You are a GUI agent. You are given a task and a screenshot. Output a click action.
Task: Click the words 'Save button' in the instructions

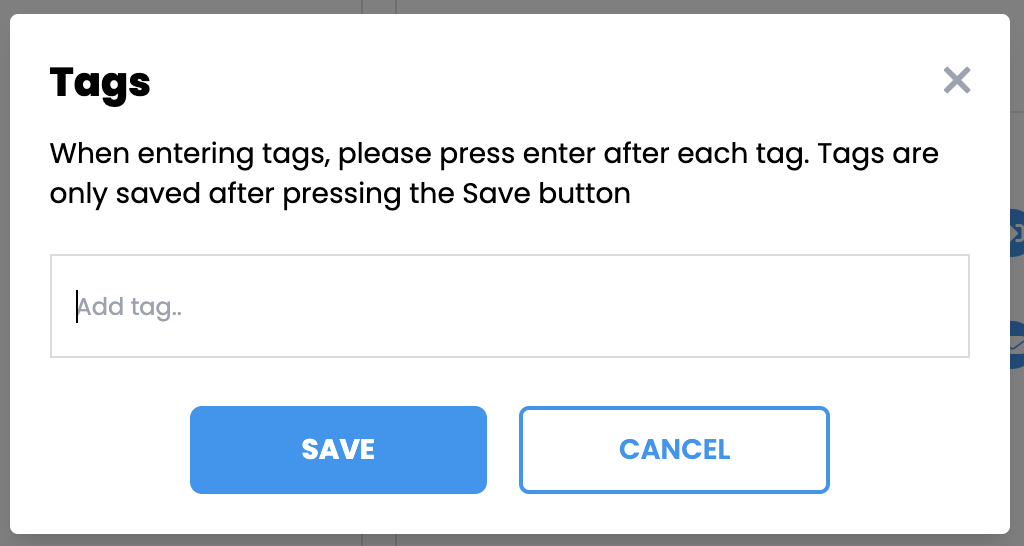click(x=546, y=193)
